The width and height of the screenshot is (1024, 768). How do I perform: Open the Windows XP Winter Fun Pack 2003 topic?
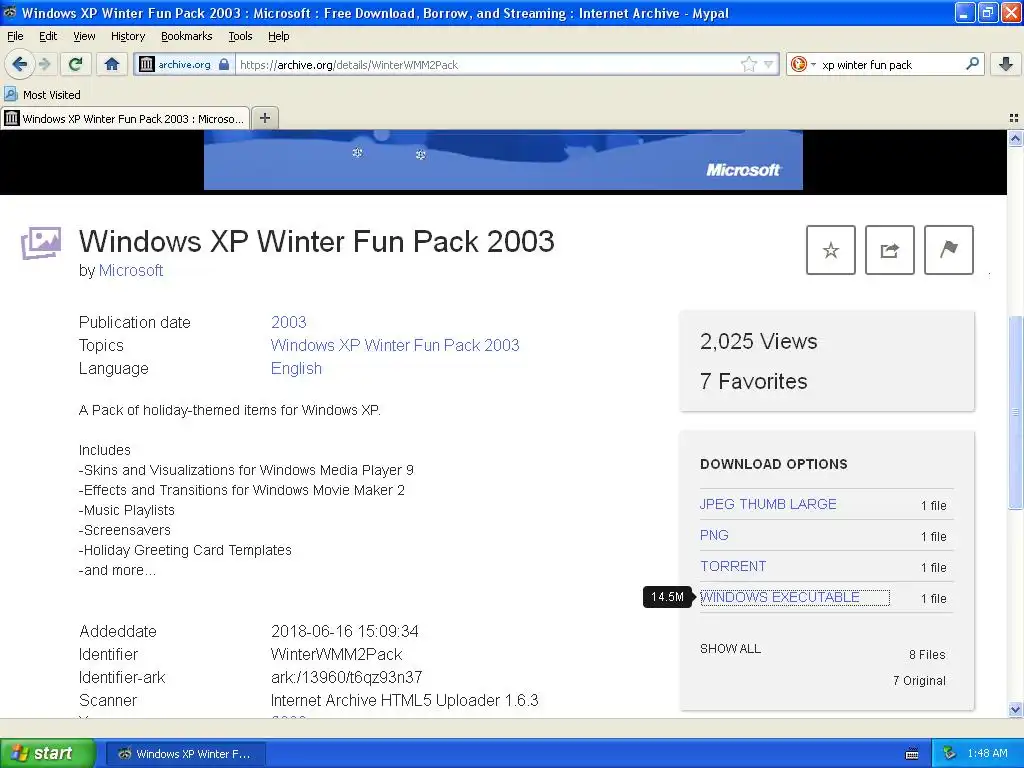[x=395, y=345]
